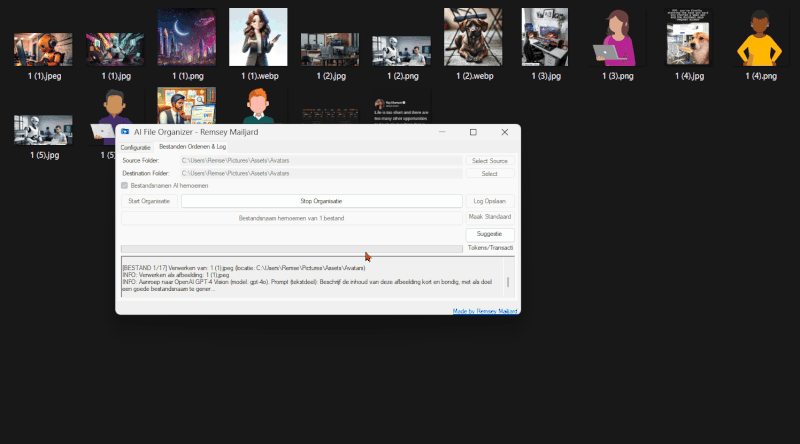The image size is (800, 444).
Task: Switch to the Configuratie tab
Action: pyautogui.click(x=136, y=147)
